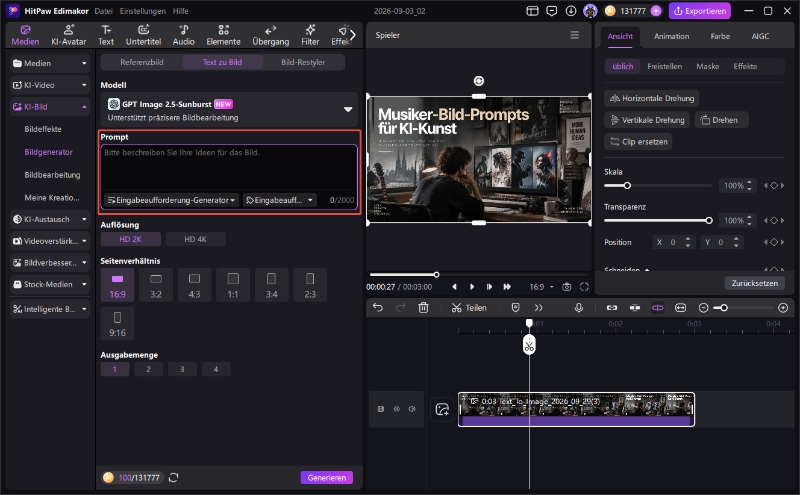This screenshot has width=800, height=495.
Task: Switch to Bild-Restyler tab
Action: tap(303, 62)
